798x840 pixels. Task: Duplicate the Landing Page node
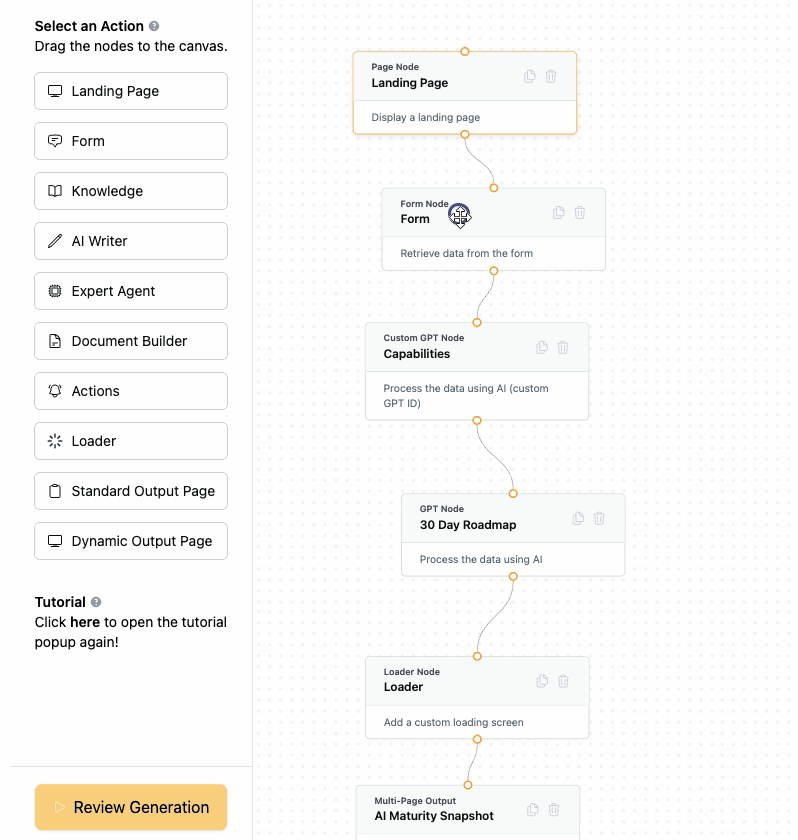[x=530, y=76]
